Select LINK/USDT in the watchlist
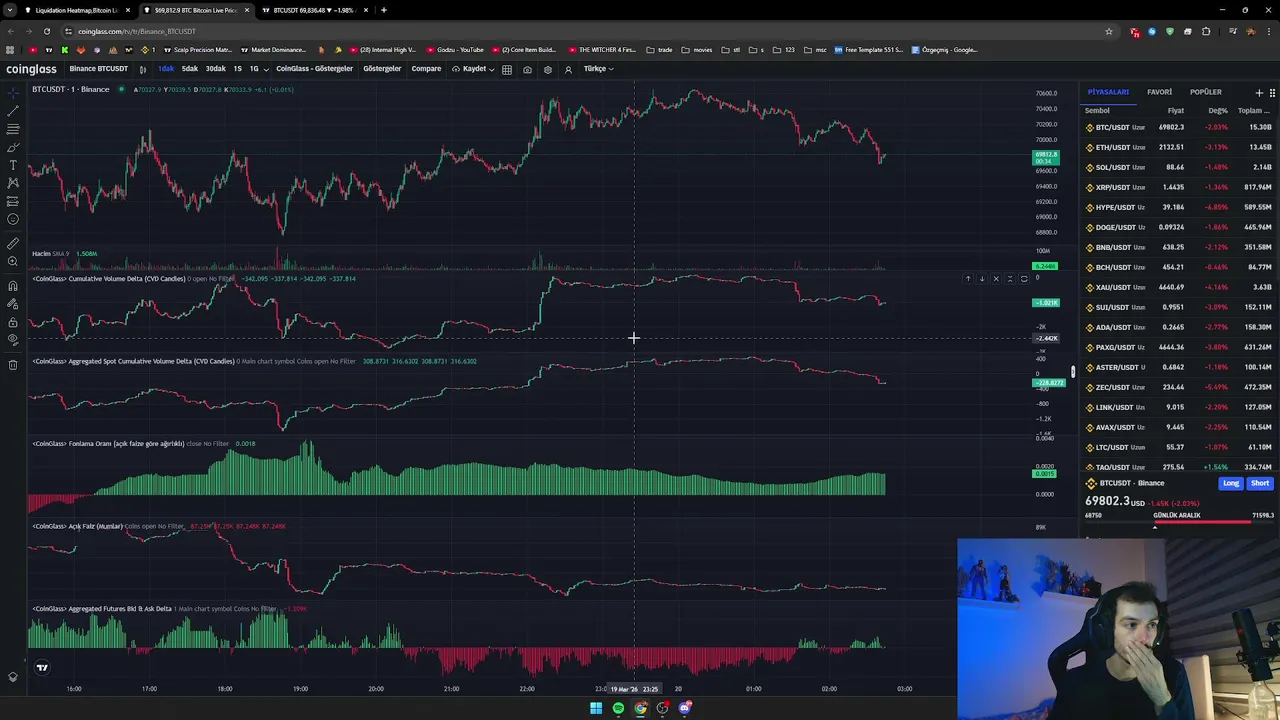Viewport: 1280px width, 720px height. pyautogui.click(x=1180, y=407)
